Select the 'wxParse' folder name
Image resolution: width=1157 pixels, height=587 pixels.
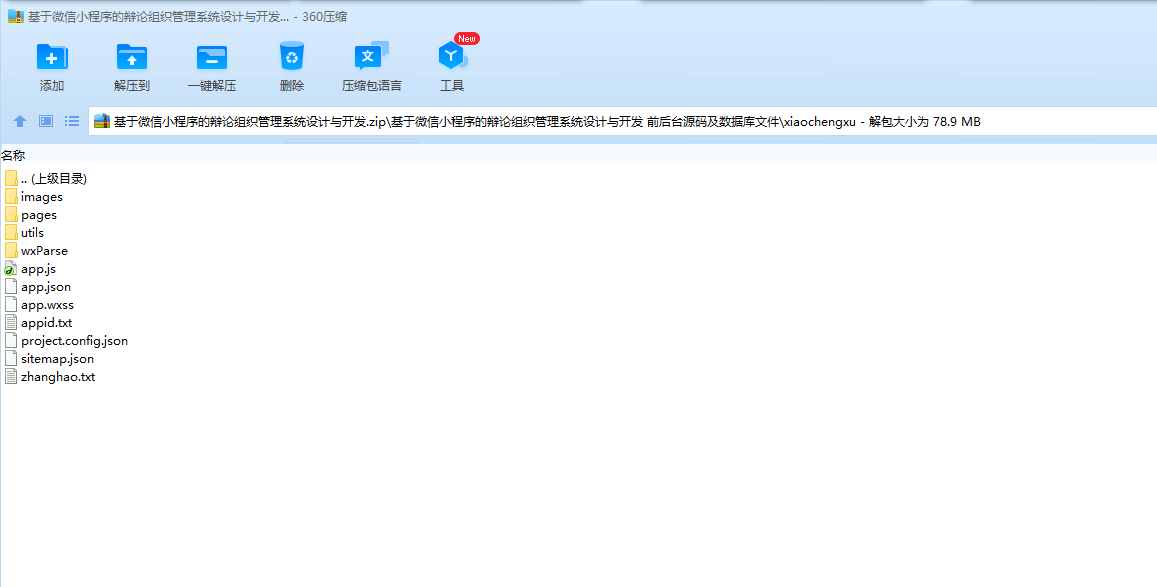coord(44,251)
